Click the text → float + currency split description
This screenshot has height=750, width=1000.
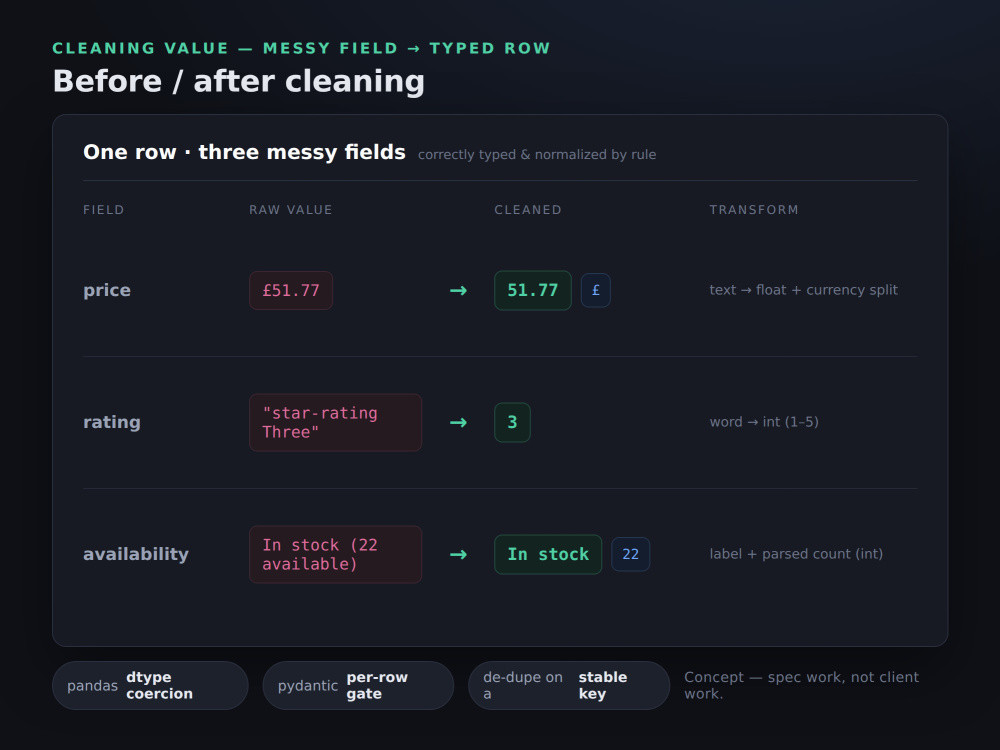[804, 290]
